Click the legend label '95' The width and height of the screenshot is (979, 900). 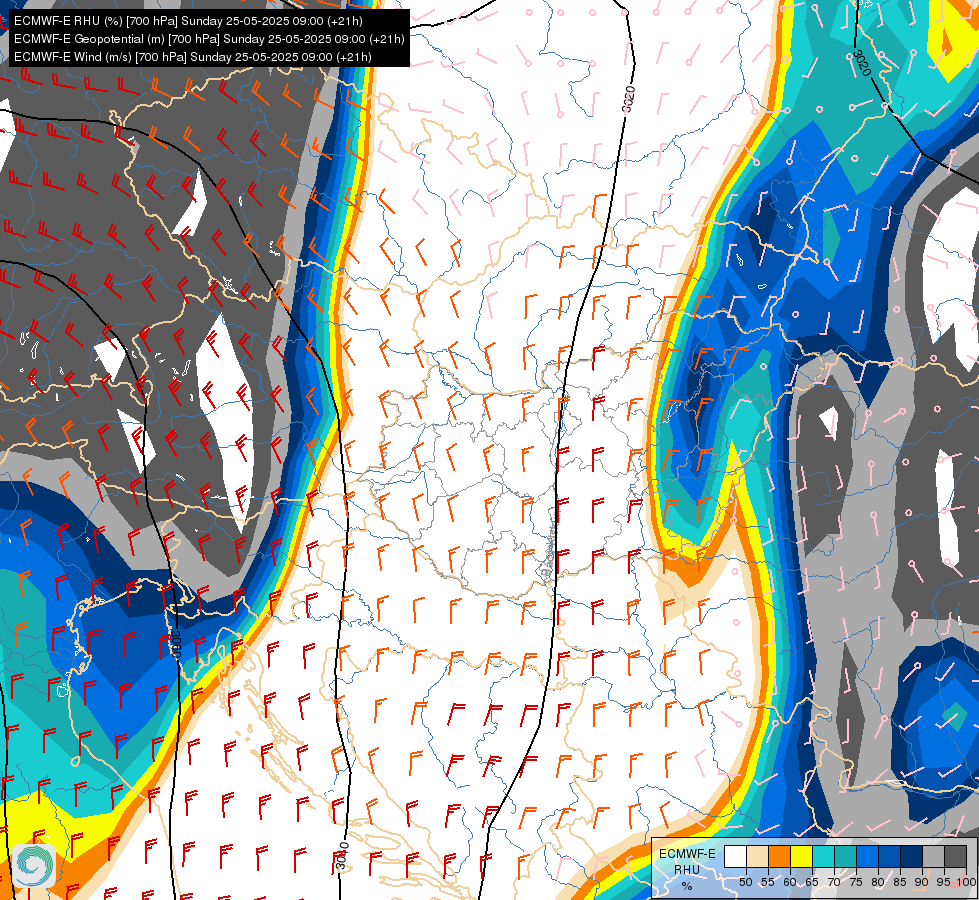tap(943, 882)
